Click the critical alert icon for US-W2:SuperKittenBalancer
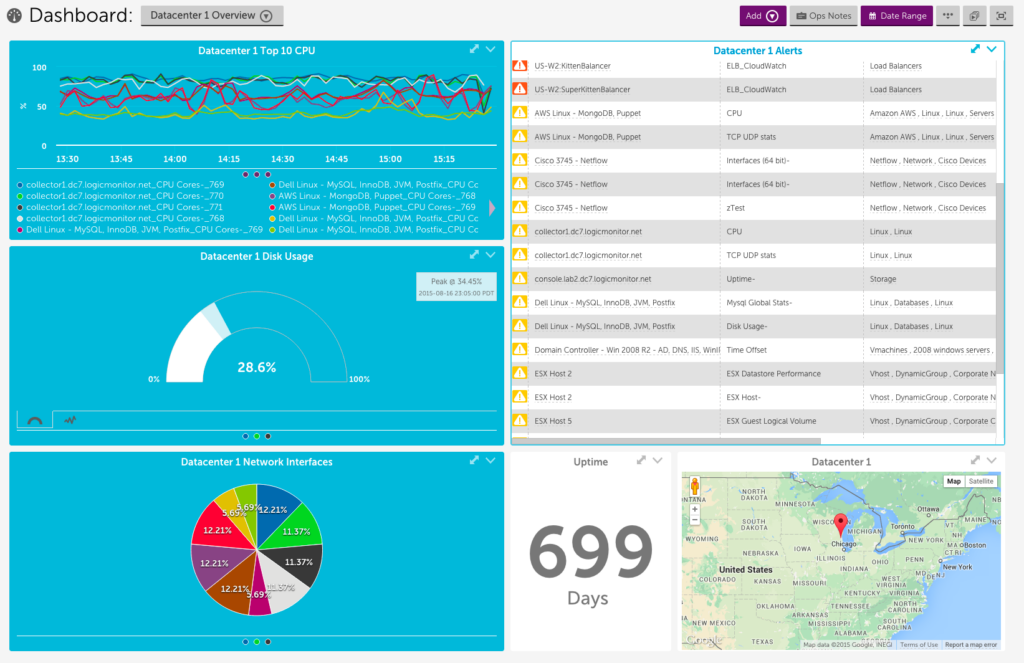Image resolution: width=1024 pixels, height=663 pixels. tap(519, 89)
